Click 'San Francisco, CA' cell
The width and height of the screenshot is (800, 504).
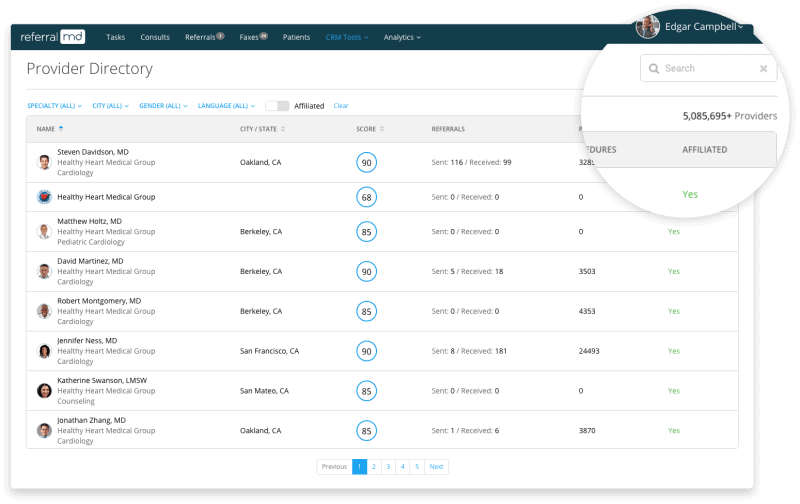click(x=269, y=351)
